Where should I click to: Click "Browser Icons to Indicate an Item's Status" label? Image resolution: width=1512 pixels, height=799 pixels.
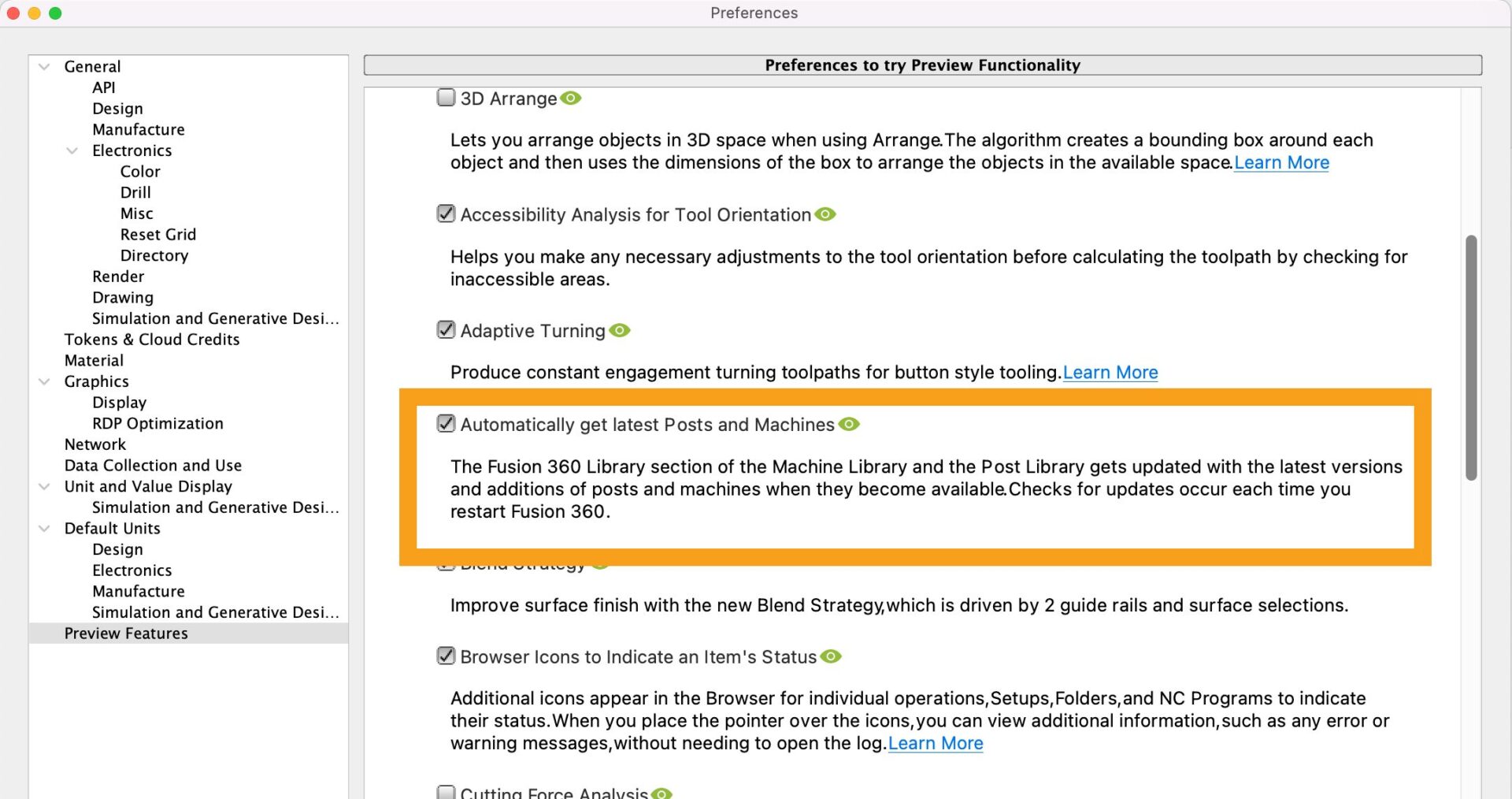tap(639, 656)
